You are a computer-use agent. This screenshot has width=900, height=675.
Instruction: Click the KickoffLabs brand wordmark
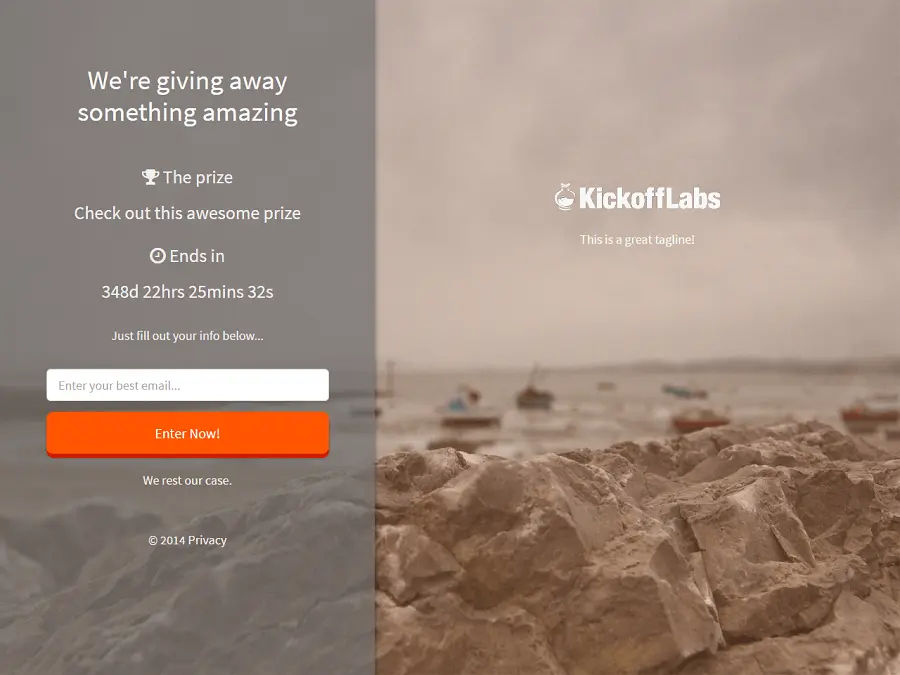pyautogui.click(x=649, y=198)
